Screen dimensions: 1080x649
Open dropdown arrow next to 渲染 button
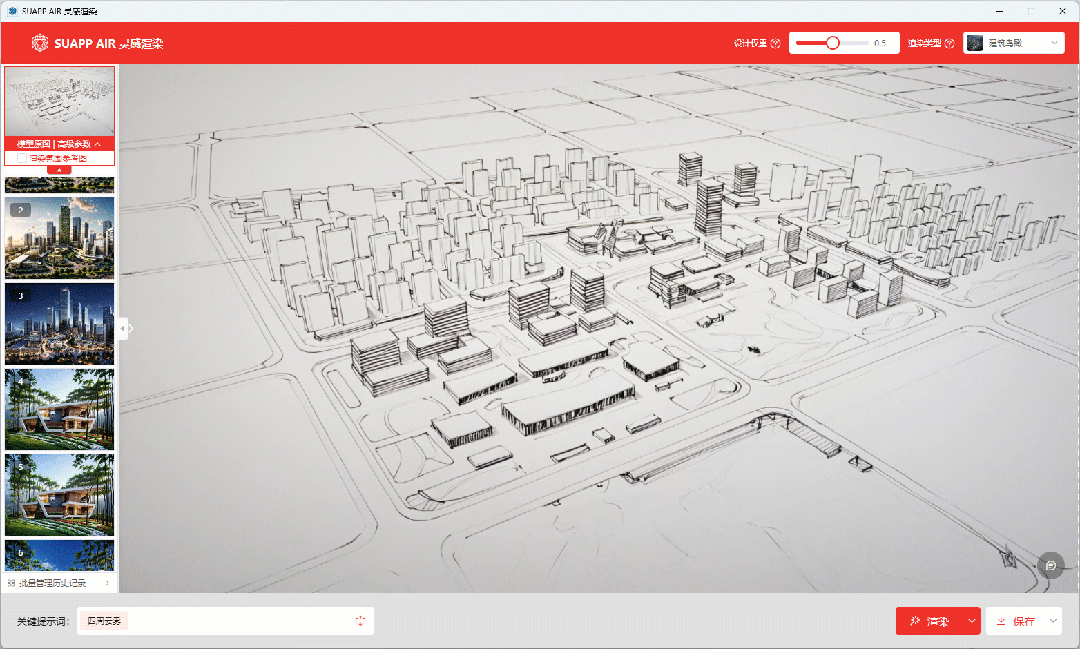(x=971, y=621)
